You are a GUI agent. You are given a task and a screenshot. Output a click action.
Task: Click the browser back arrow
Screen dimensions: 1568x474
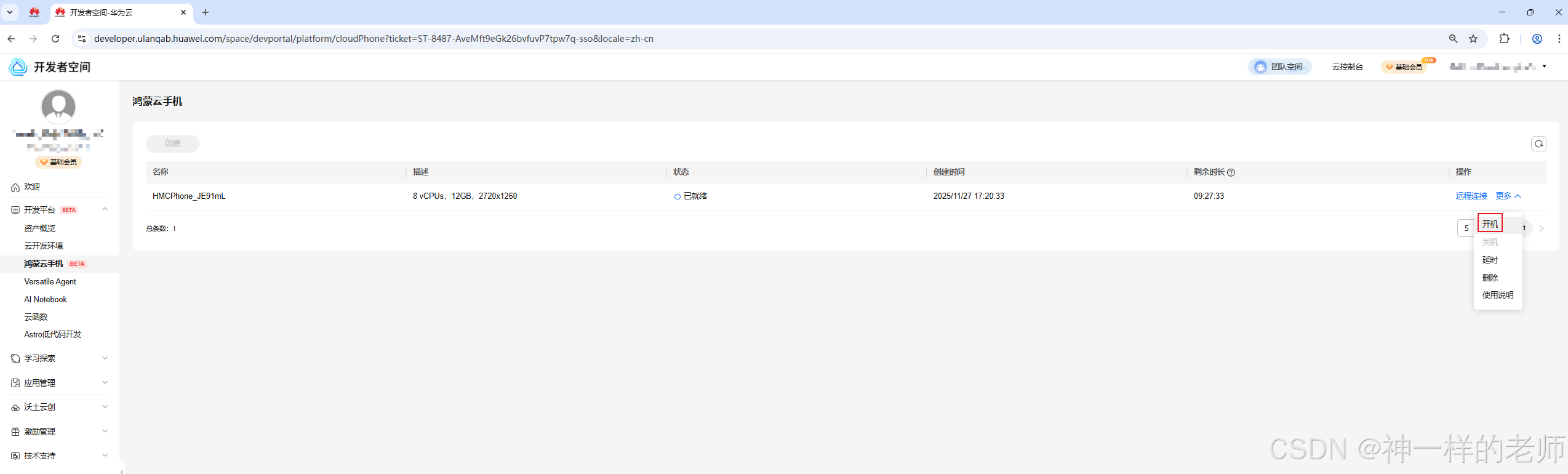[x=11, y=39]
